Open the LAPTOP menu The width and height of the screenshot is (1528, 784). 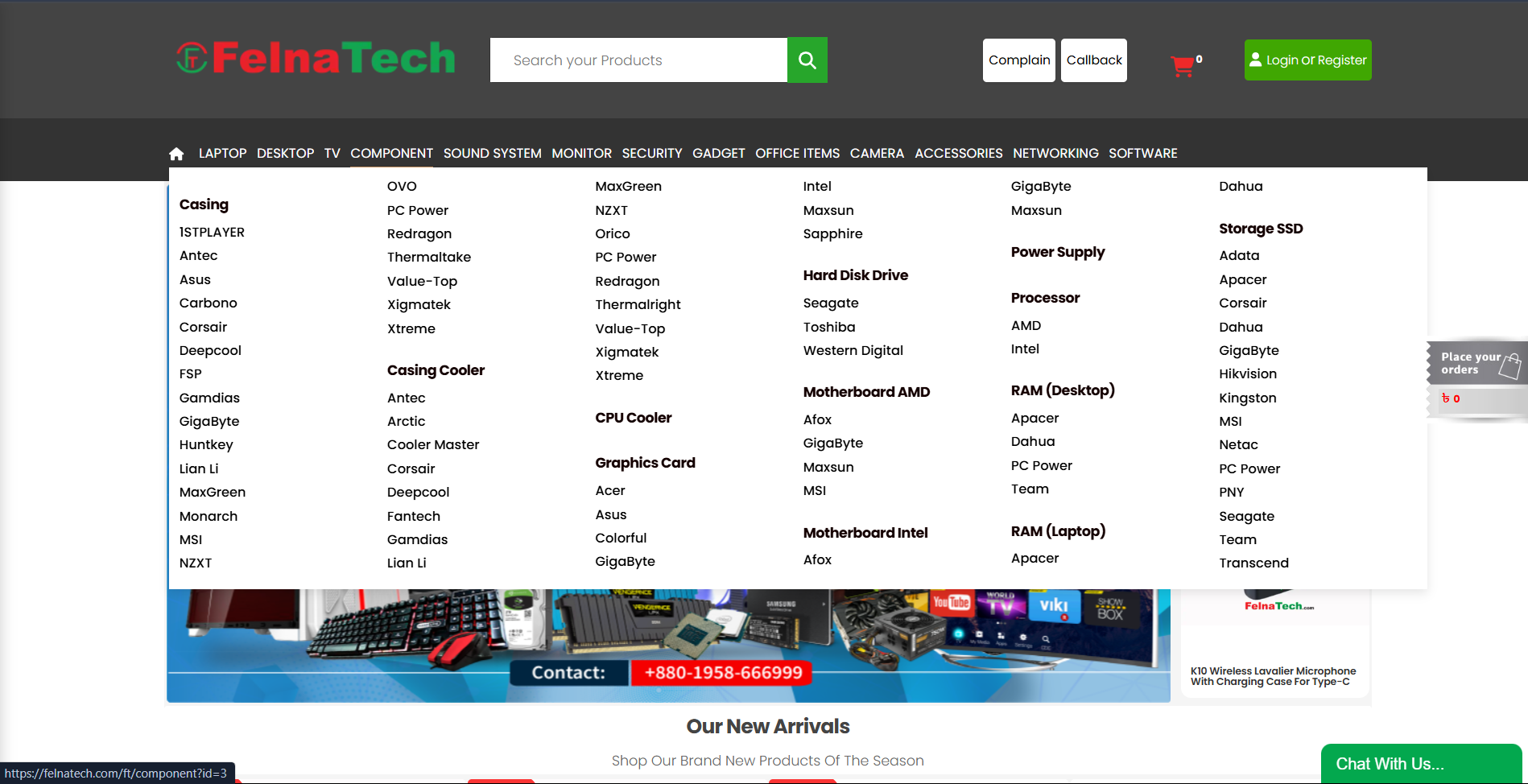pyautogui.click(x=223, y=153)
